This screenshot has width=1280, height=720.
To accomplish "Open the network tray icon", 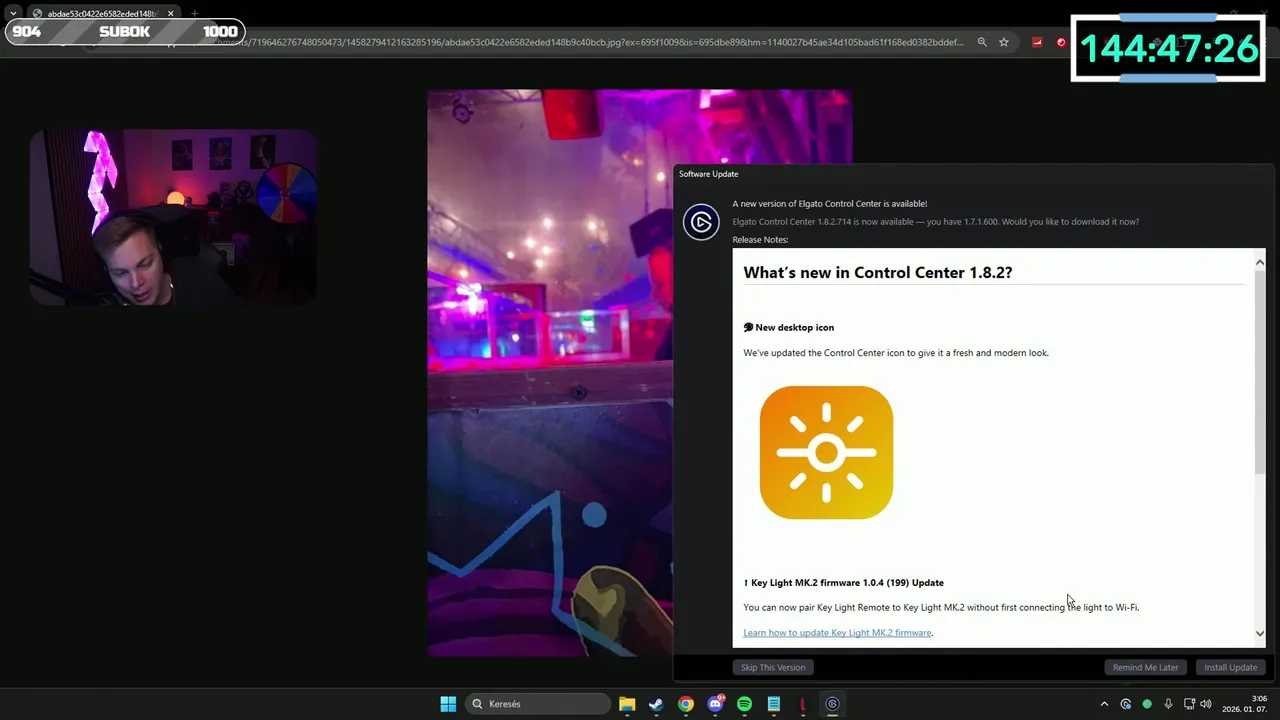I will [1189, 704].
